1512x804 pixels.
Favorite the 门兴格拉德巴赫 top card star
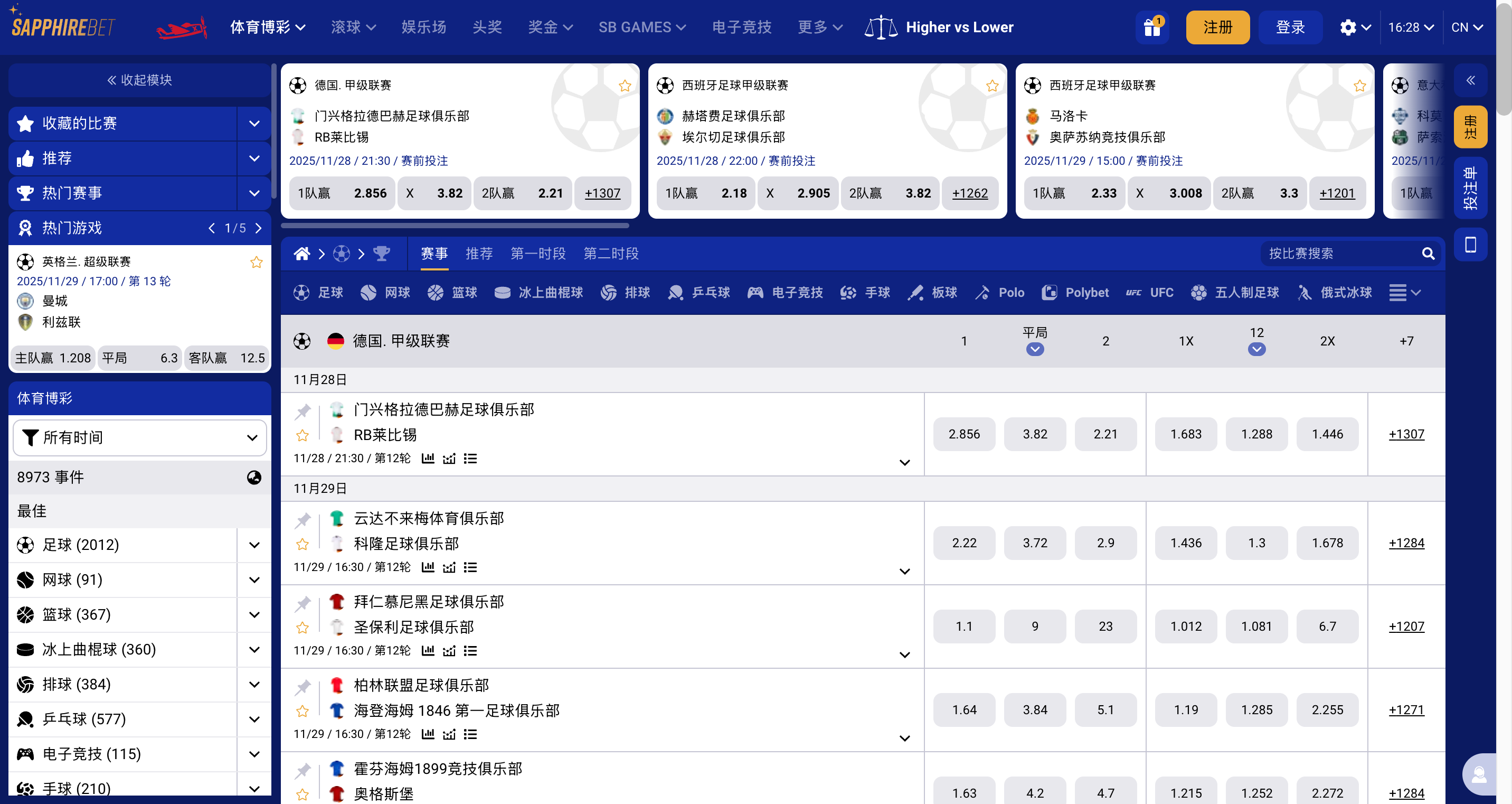pos(625,86)
